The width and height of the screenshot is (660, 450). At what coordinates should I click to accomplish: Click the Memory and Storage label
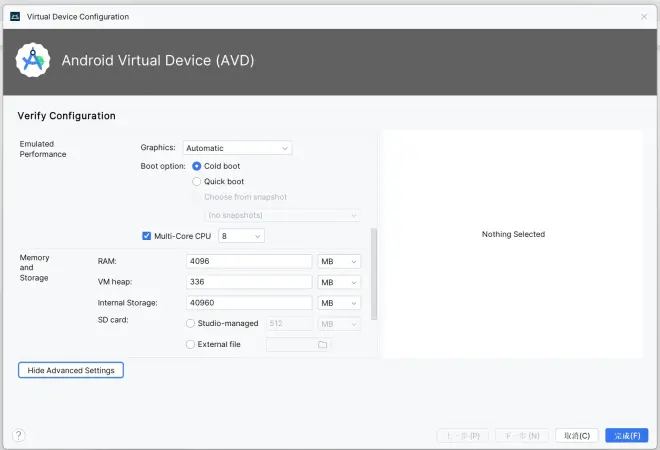click(35, 267)
